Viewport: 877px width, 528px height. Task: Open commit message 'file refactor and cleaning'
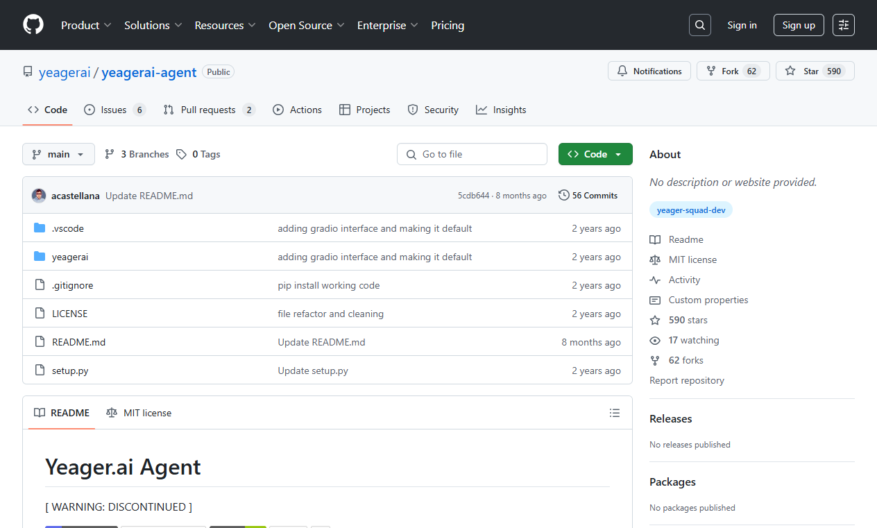pos(331,314)
